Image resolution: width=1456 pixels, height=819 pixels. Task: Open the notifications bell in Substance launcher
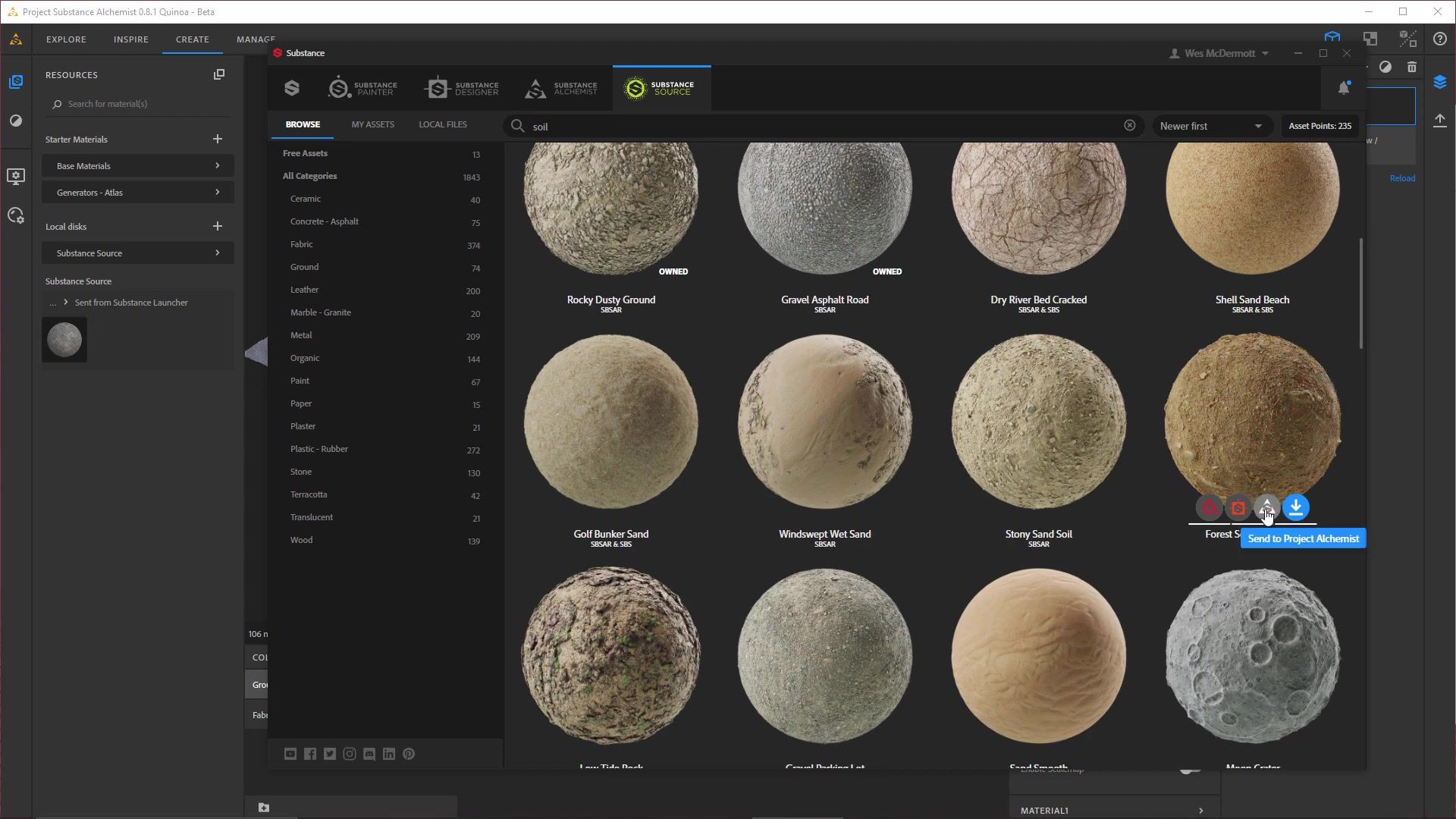1344,88
